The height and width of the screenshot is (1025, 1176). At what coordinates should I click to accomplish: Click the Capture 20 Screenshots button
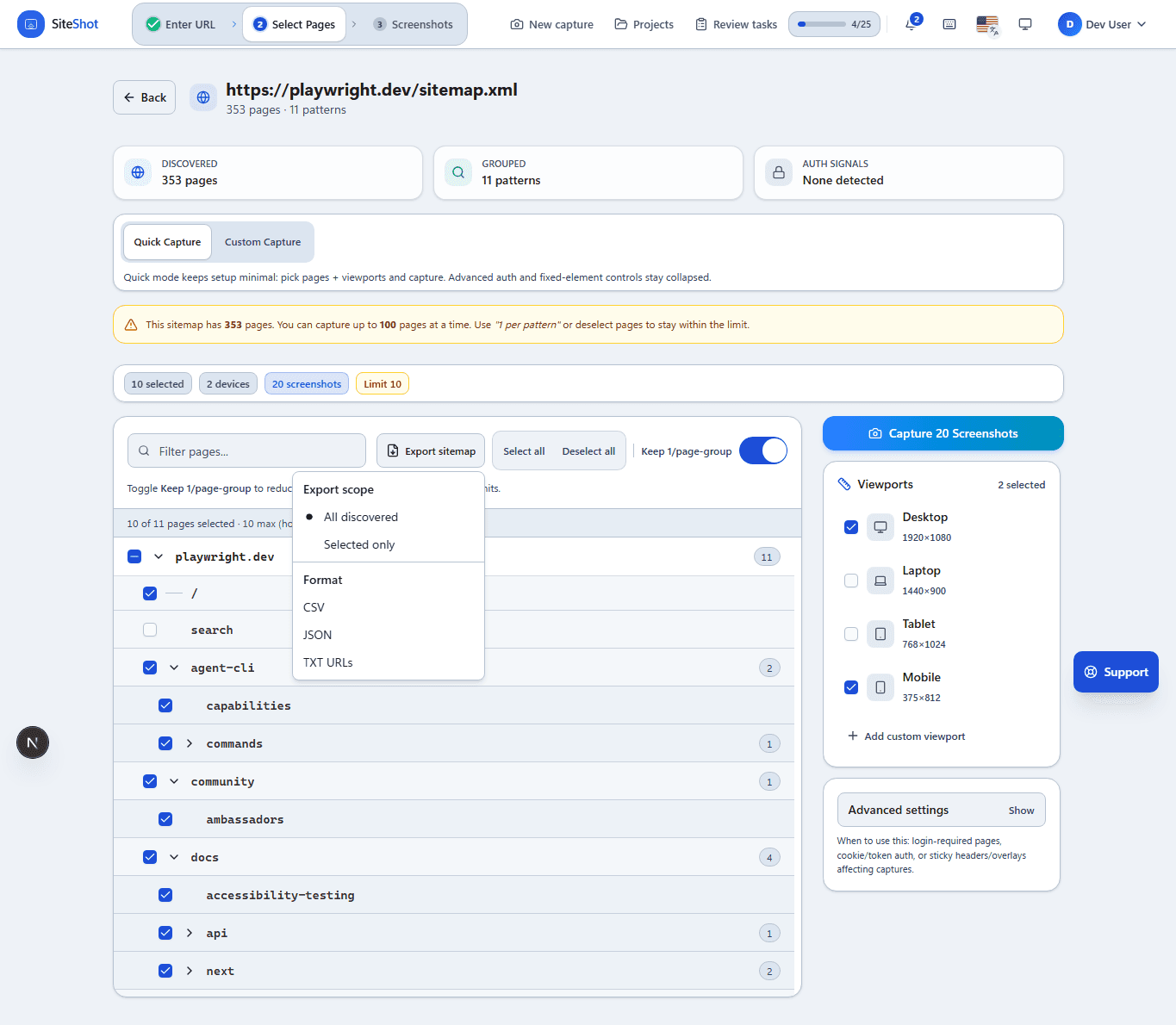pyautogui.click(x=943, y=433)
